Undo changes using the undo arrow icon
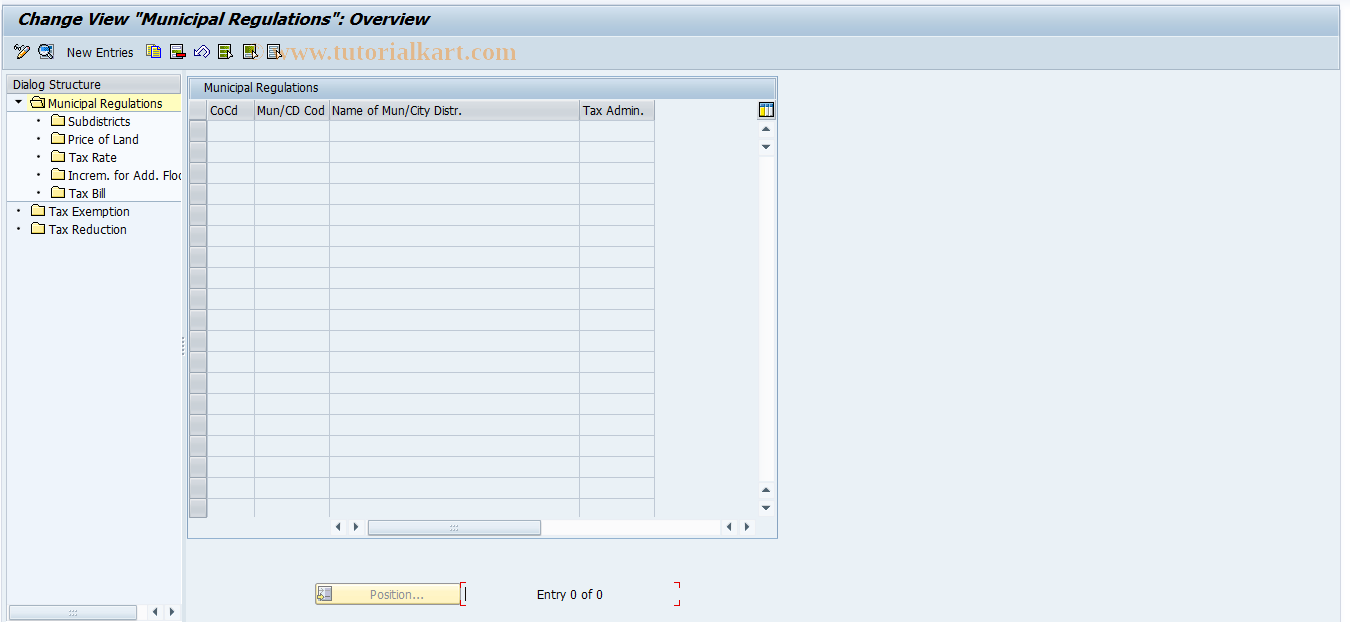 pos(201,52)
